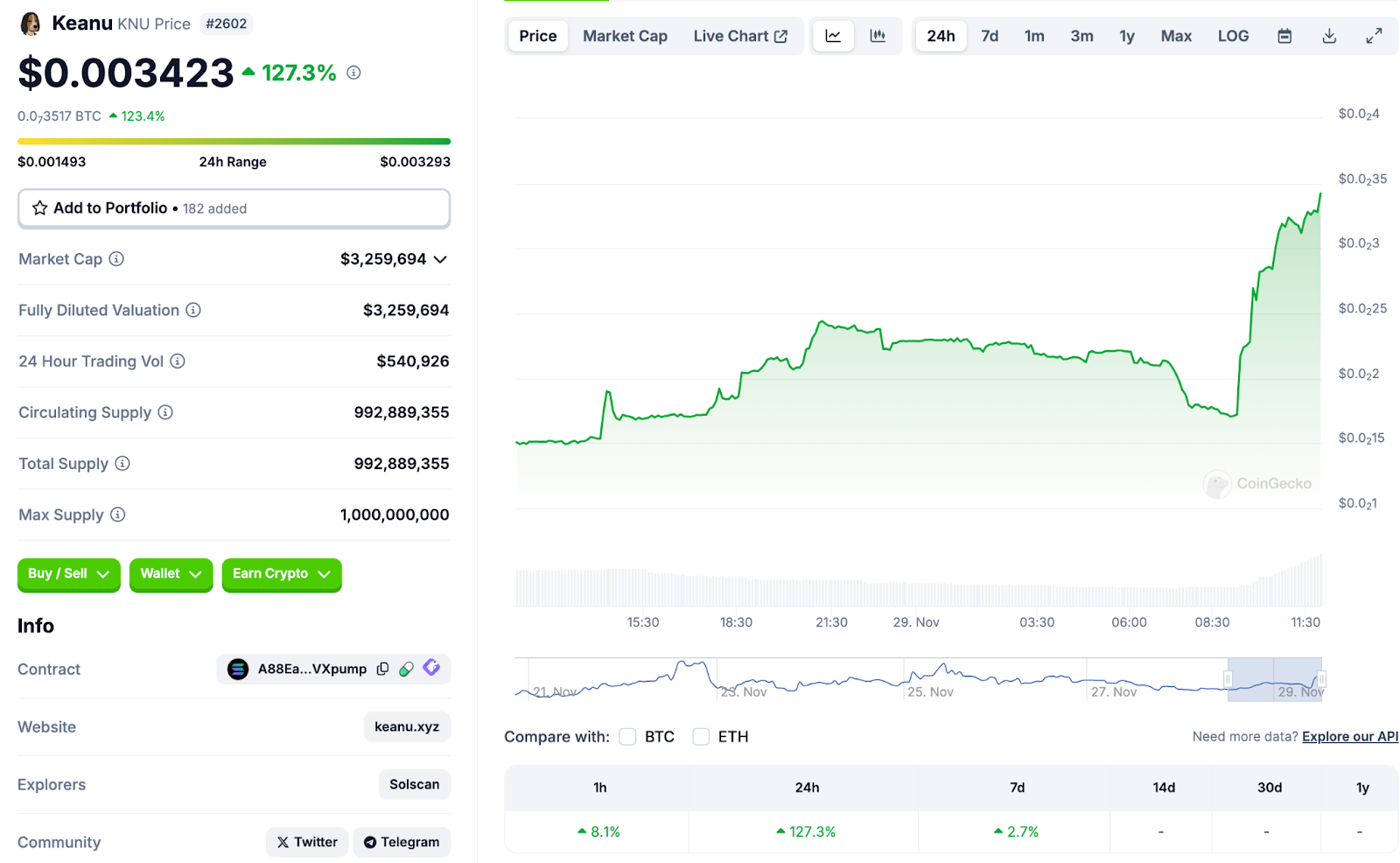
Task: Click the 1,000,000,000 max supply value
Action: [x=395, y=515]
